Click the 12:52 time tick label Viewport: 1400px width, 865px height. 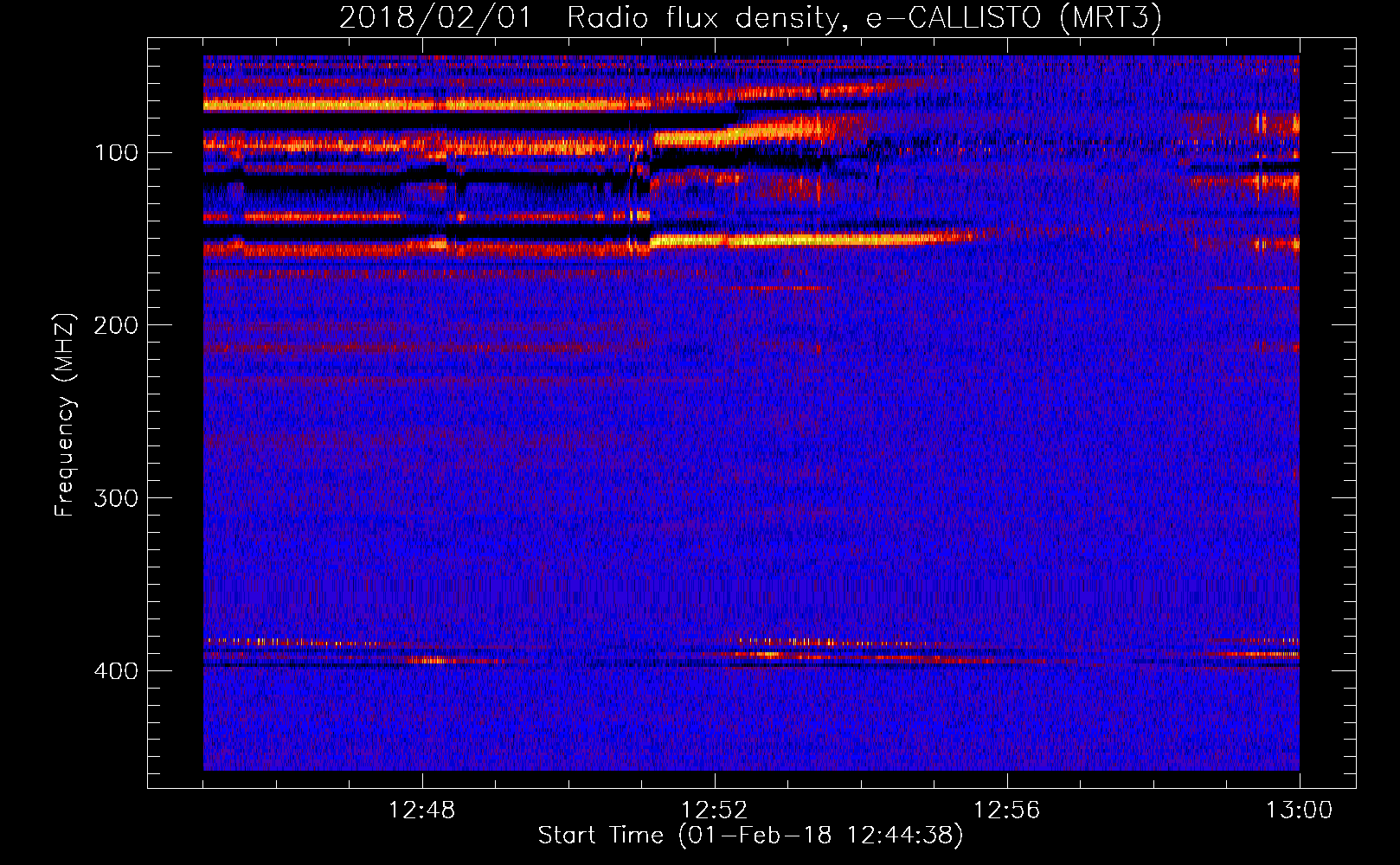point(715,811)
